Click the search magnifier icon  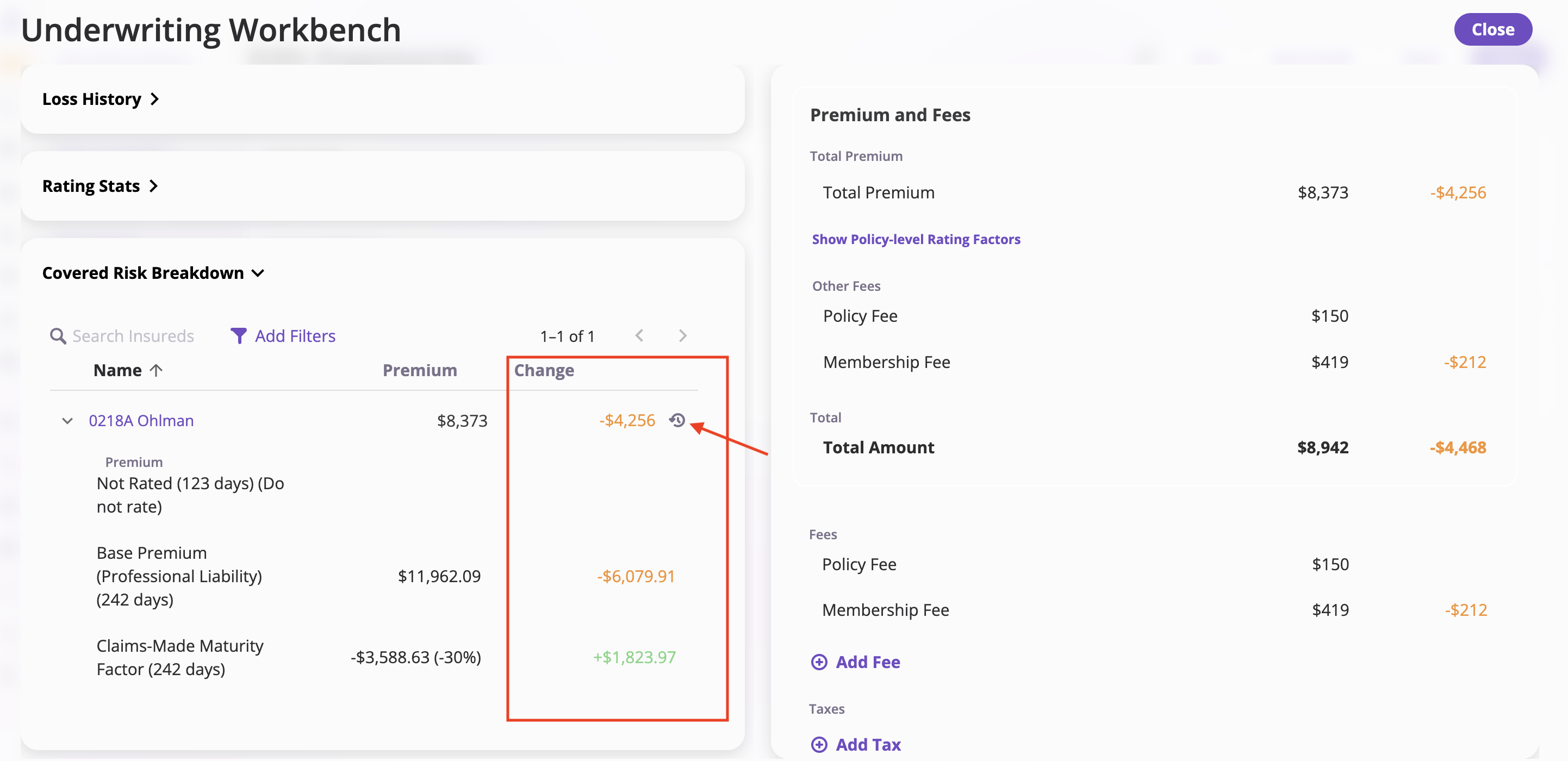click(58, 336)
